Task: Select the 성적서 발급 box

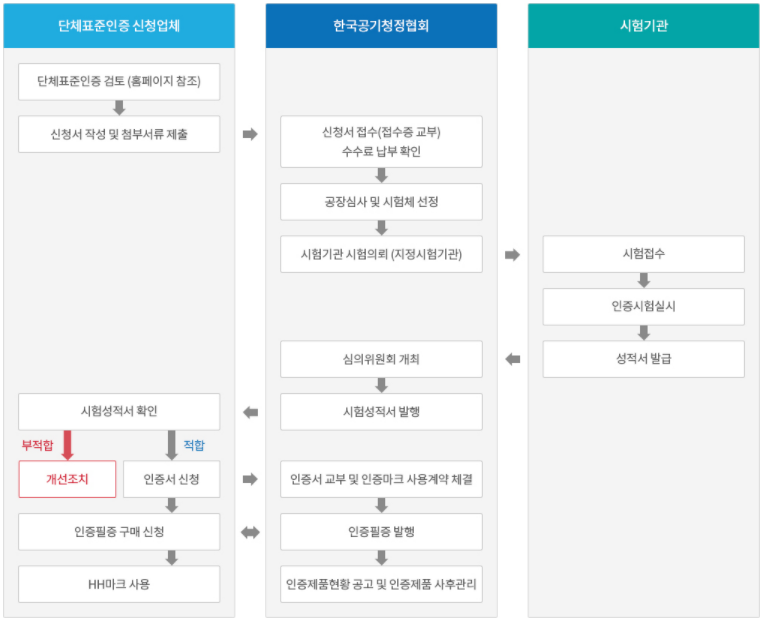Action: pos(644,359)
